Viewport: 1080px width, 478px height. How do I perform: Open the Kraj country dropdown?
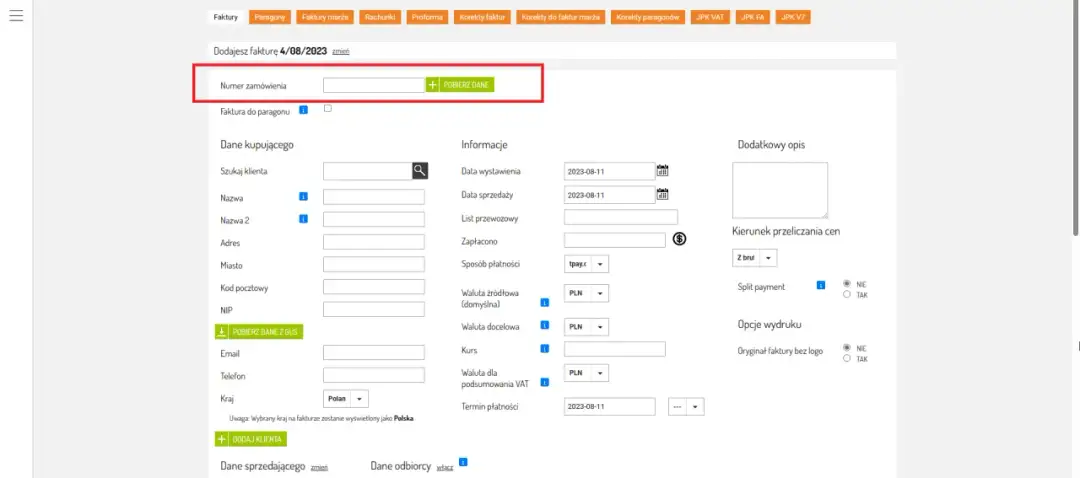point(347,398)
